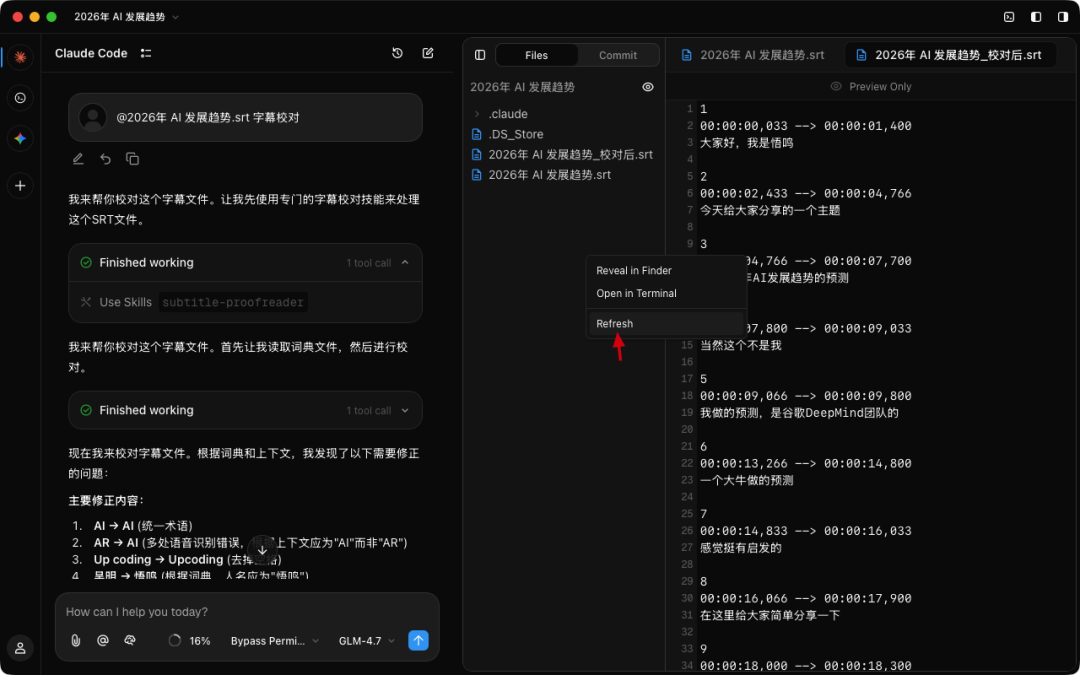1080x675 pixels.
Task: Jump to latest message down-arrow button
Action: click(x=262, y=550)
